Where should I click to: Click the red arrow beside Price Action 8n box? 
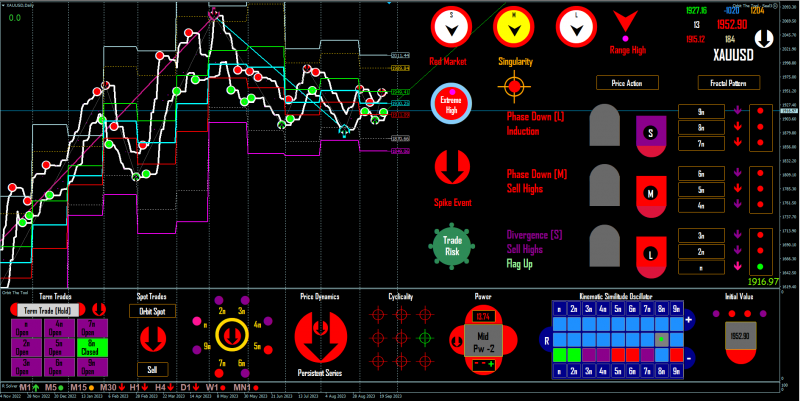(x=738, y=127)
